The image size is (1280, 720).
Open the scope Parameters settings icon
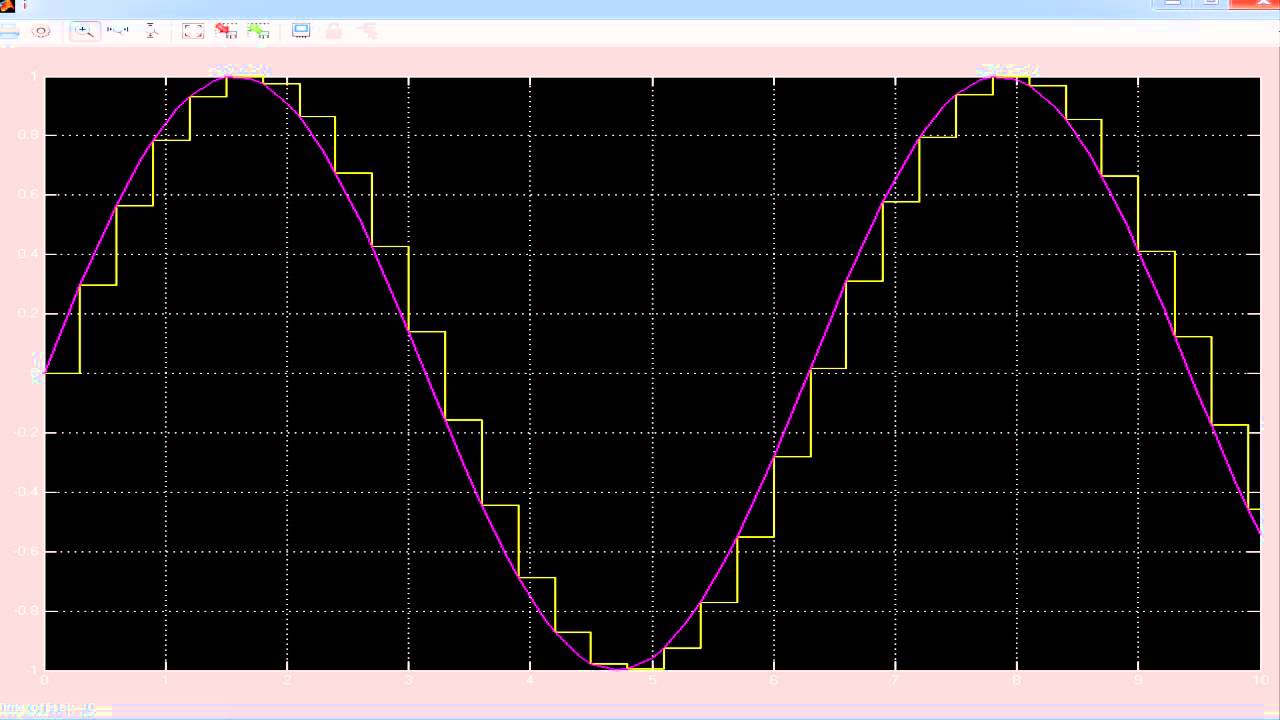click(x=41, y=31)
